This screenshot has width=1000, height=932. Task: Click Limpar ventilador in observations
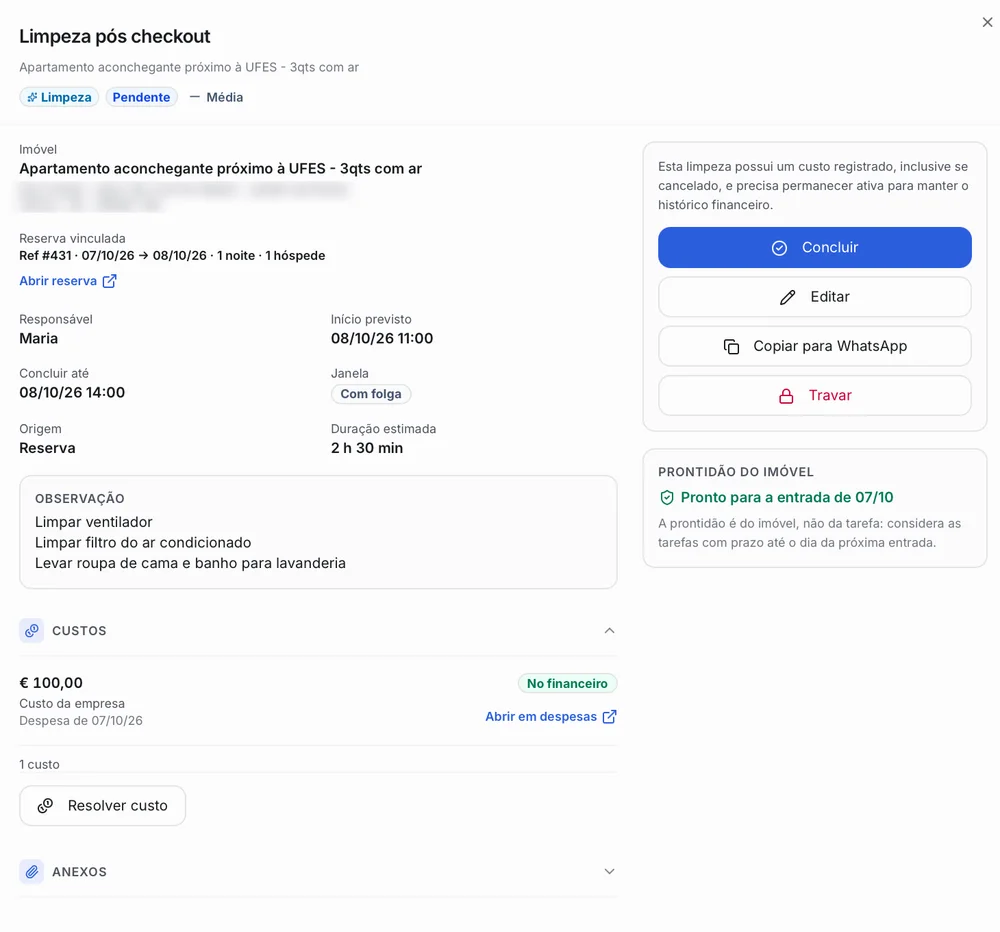click(94, 522)
